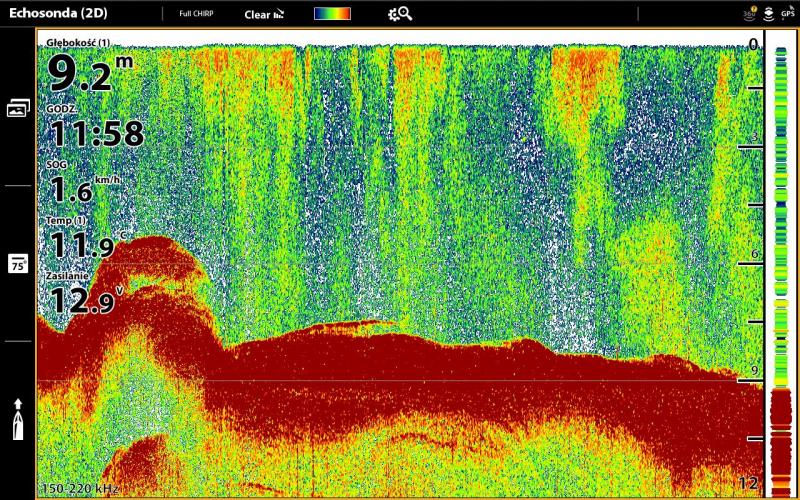The image size is (800, 500).
Task: Tap the GODZ. time readout 11:58
Action: tap(95, 128)
